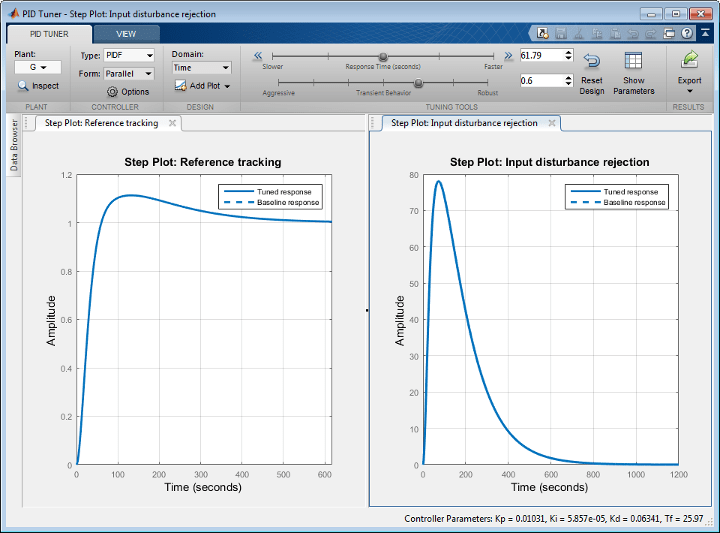
Task: Click Tuned response in Reference tracking legend
Action: [284, 192]
